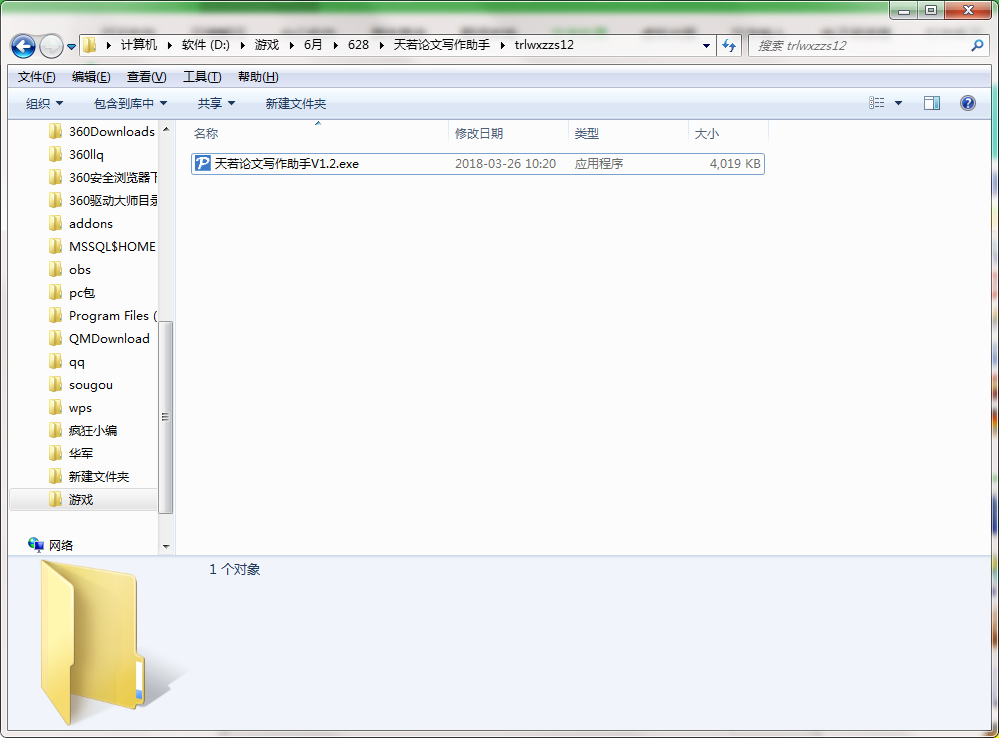Open the 查看(V) menu

coord(147,77)
